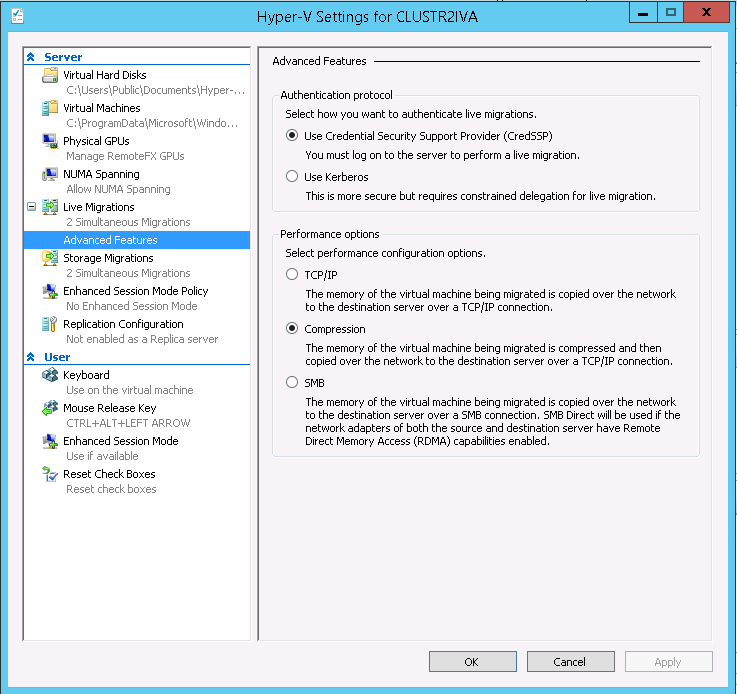Viewport: 737px width, 694px height.
Task: Click the Storage Migrations icon
Action: [50, 258]
